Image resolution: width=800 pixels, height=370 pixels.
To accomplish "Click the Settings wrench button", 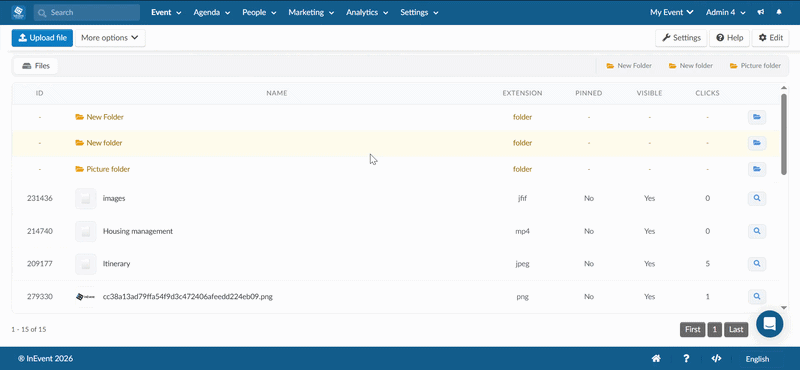I will pyautogui.click(x=681, y=38).
